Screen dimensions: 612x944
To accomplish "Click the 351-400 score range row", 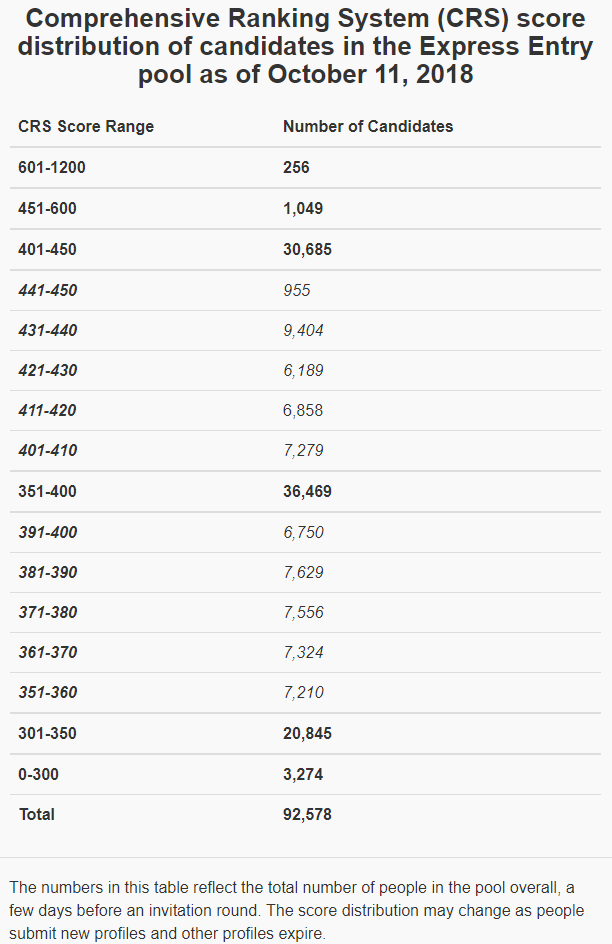I will point(47,492).
